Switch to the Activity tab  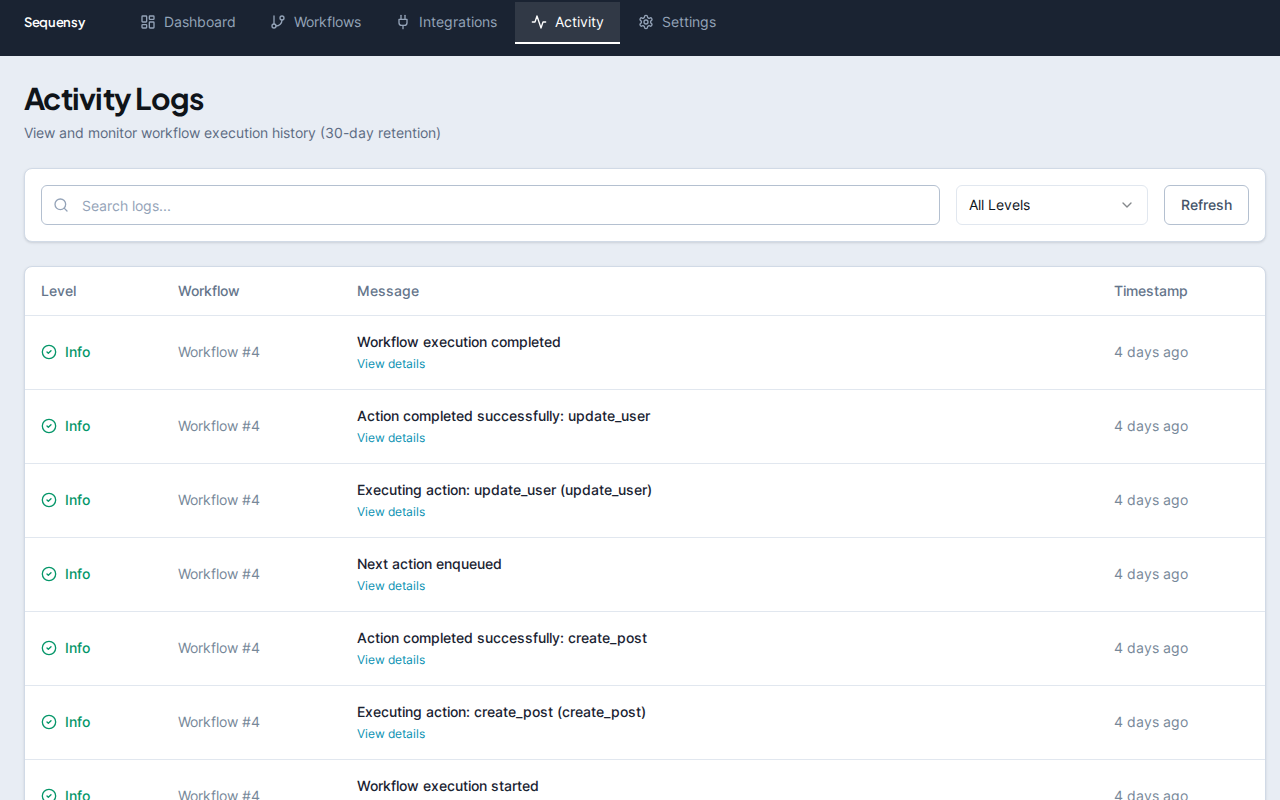click(567, 22)
